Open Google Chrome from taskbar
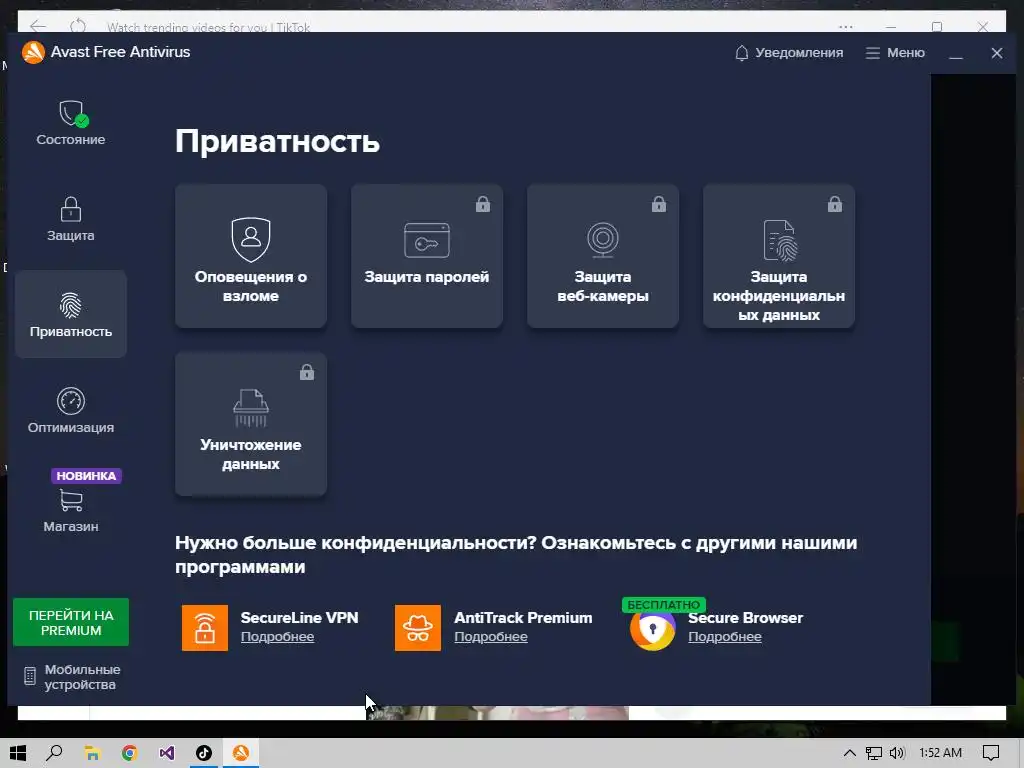 coord(129,753)
